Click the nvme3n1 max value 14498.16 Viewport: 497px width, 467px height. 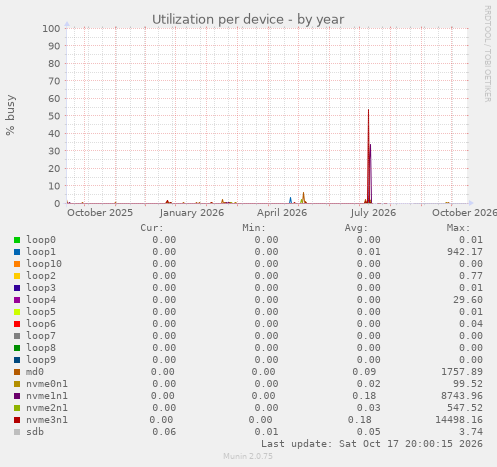click(459, 420)
